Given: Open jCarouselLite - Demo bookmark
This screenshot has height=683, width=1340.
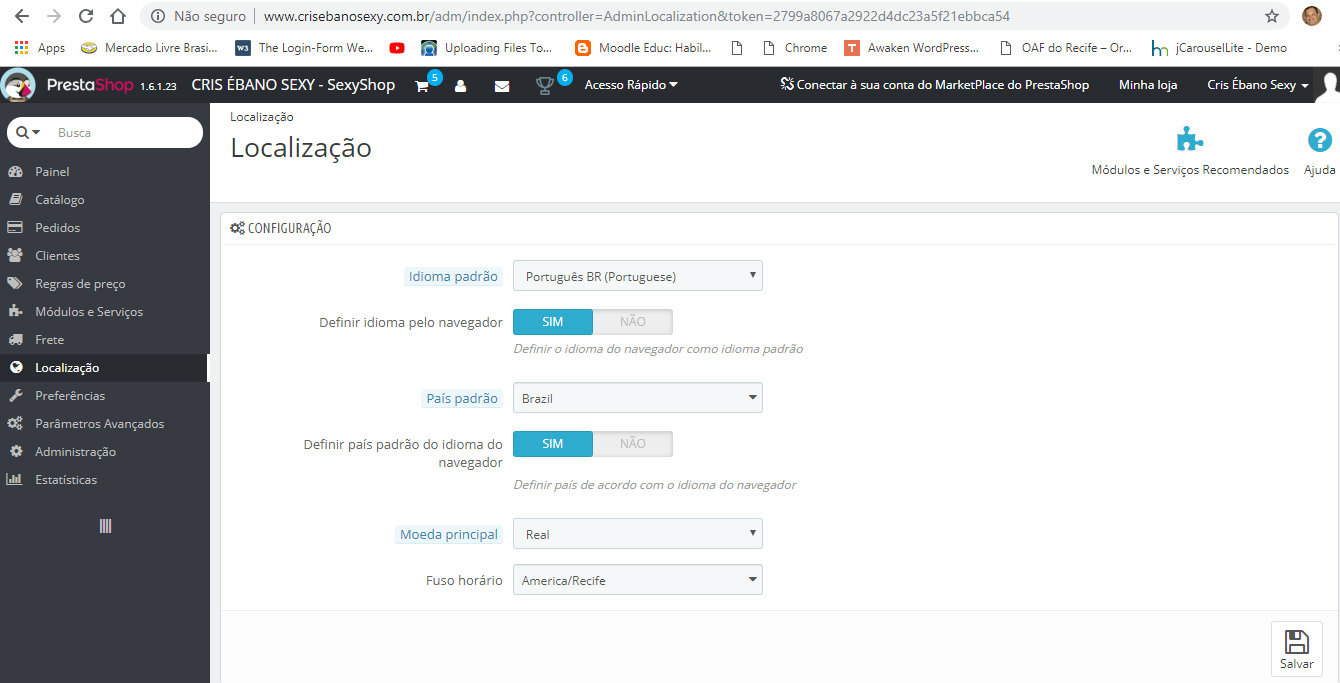Looking at the screenshot, I should (x=1220, y=48).
